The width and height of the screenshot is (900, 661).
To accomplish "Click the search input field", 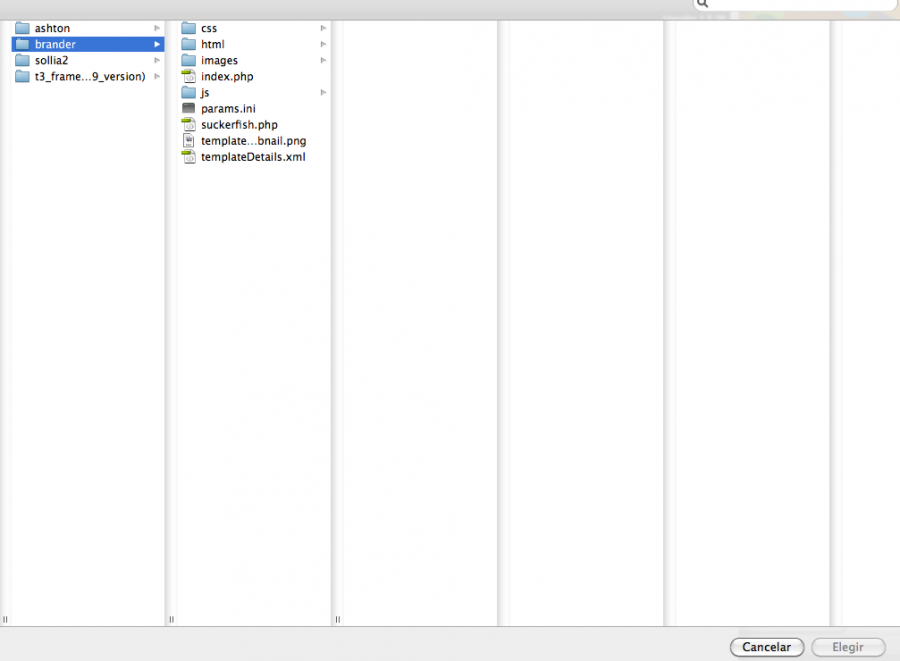I will click(796, 4).
